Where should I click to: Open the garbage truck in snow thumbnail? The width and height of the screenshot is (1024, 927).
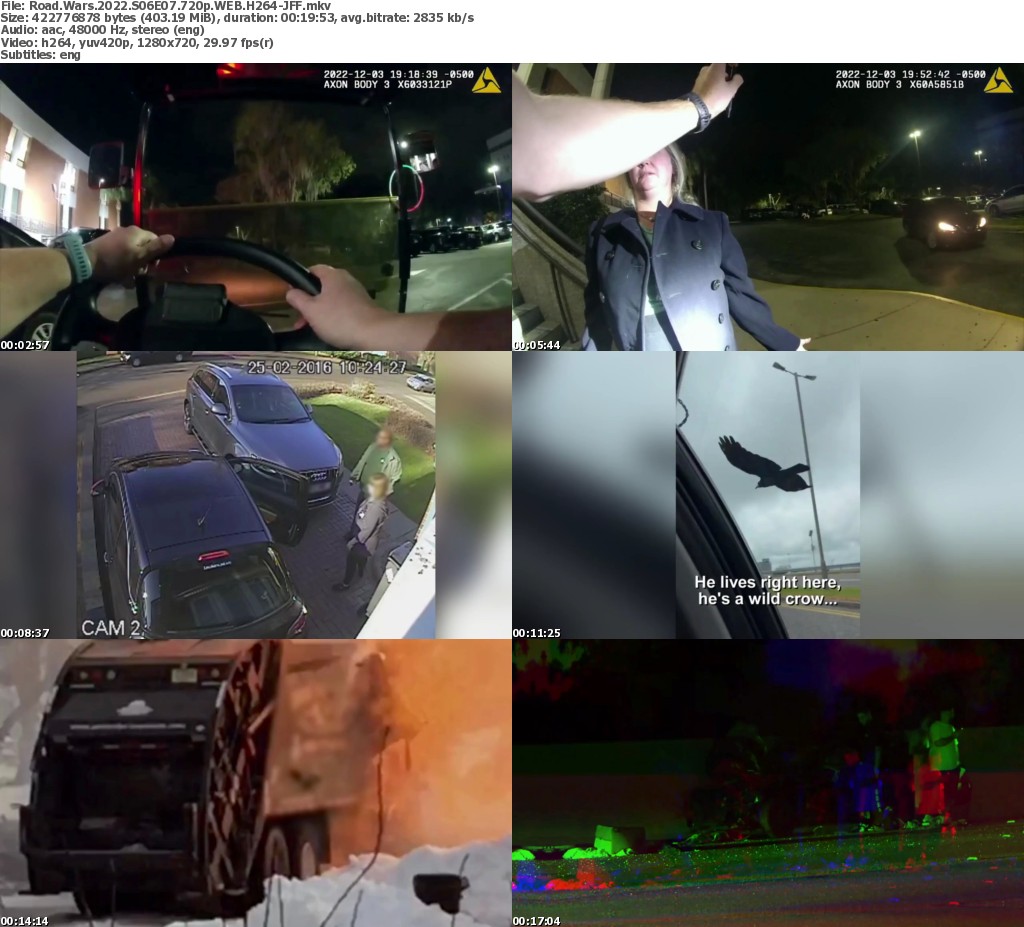click(256, 783)
